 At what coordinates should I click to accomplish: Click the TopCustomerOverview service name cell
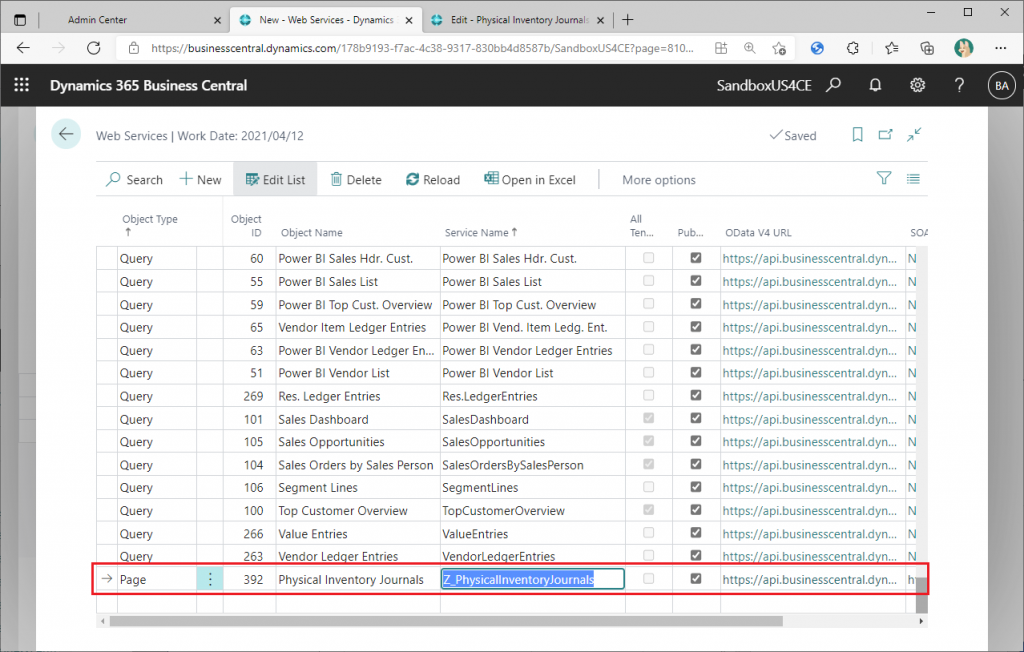tap(532, 510)
